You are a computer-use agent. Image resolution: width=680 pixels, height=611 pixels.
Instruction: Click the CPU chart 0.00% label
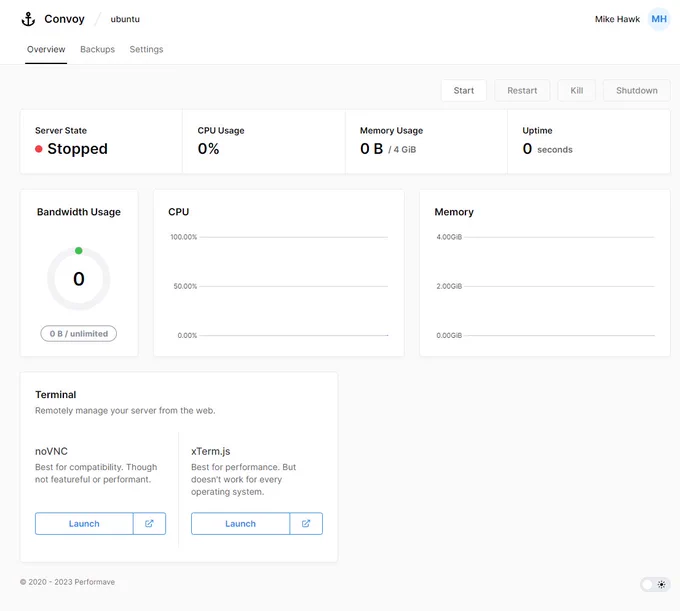(187, 335)
